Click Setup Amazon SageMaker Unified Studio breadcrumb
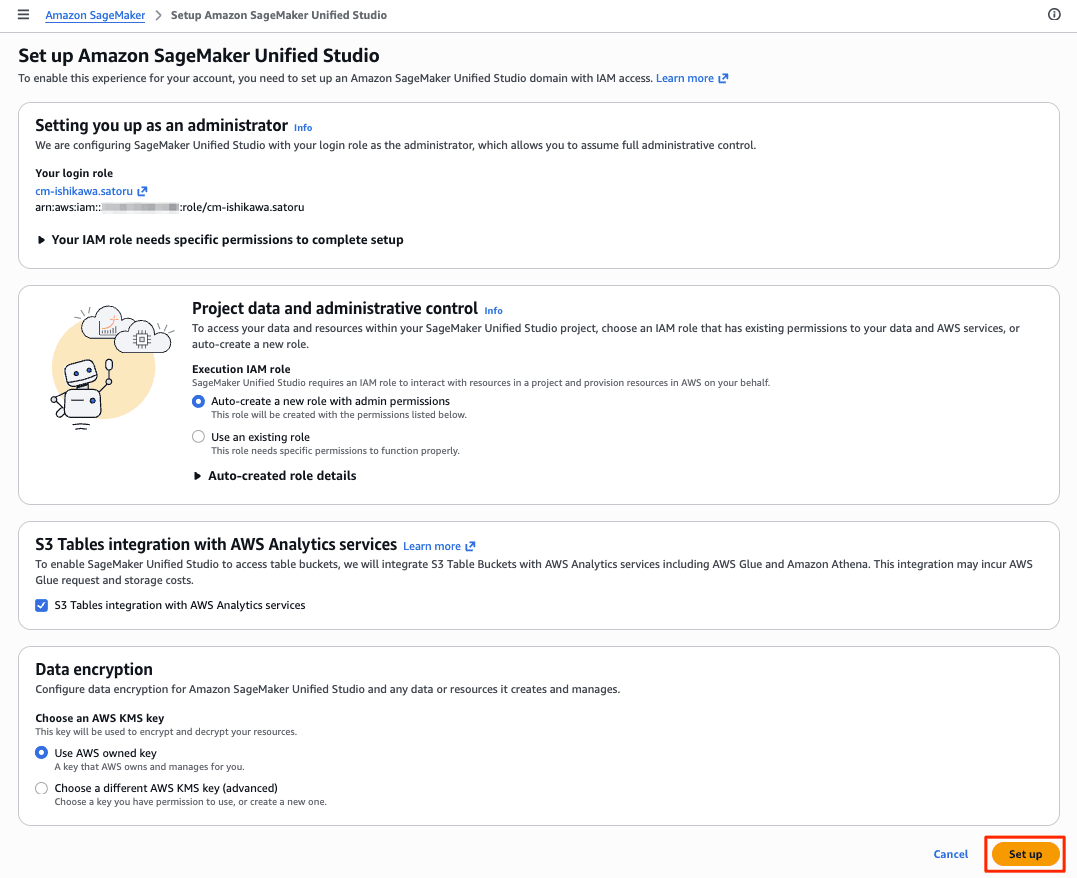Viewport: 1077px width, 878px height. click(279, 15)
